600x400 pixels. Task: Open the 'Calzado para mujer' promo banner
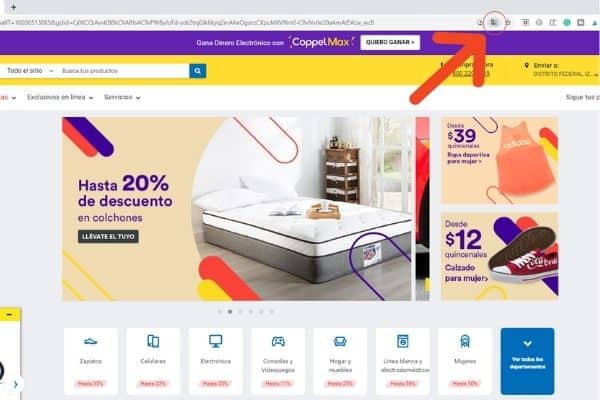tap(499, 256)
